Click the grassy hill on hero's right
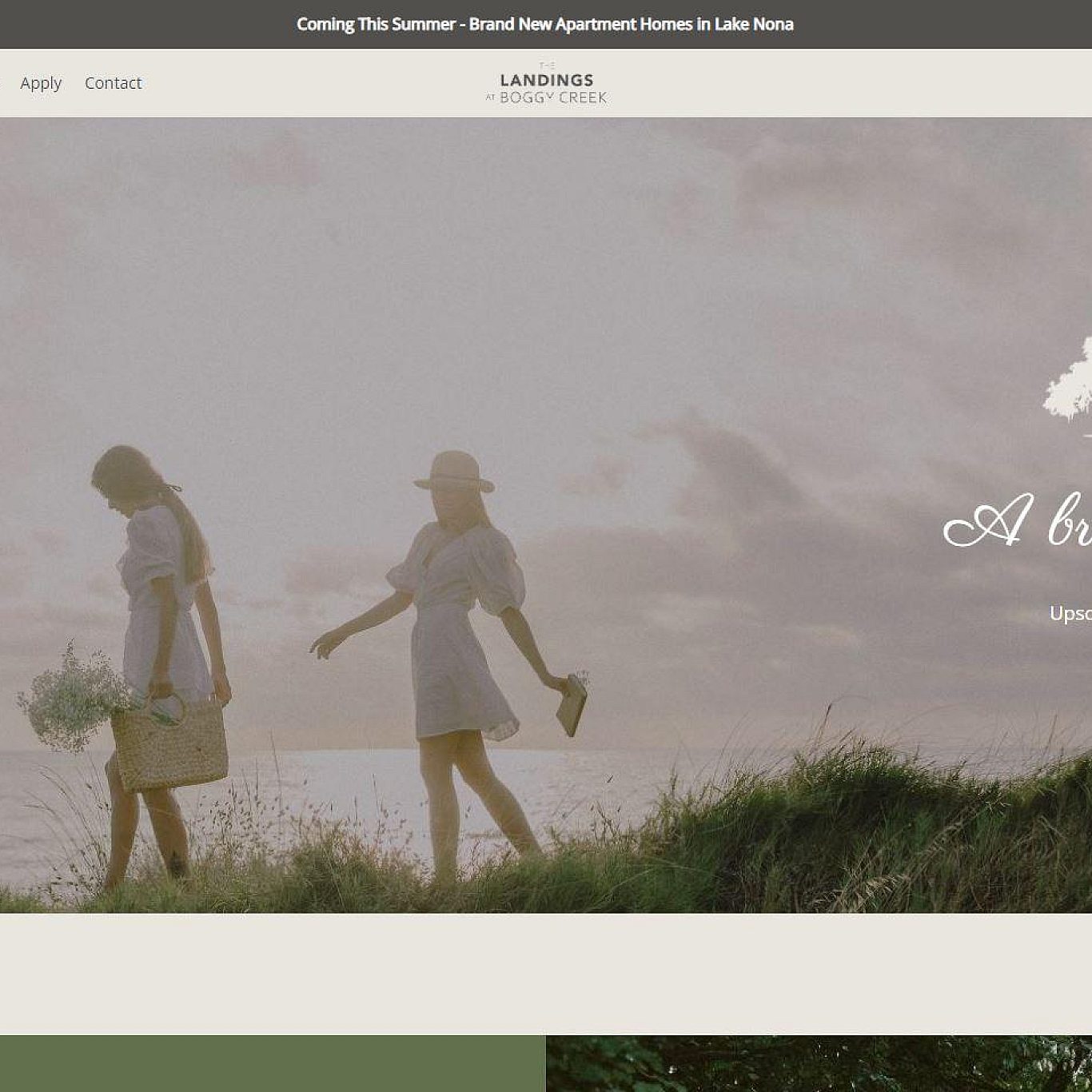The image size is (1092, 1092). pos(919,831)
